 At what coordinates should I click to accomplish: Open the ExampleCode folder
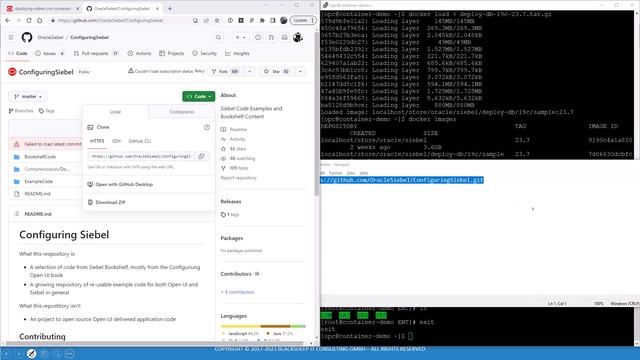[38, 181]
